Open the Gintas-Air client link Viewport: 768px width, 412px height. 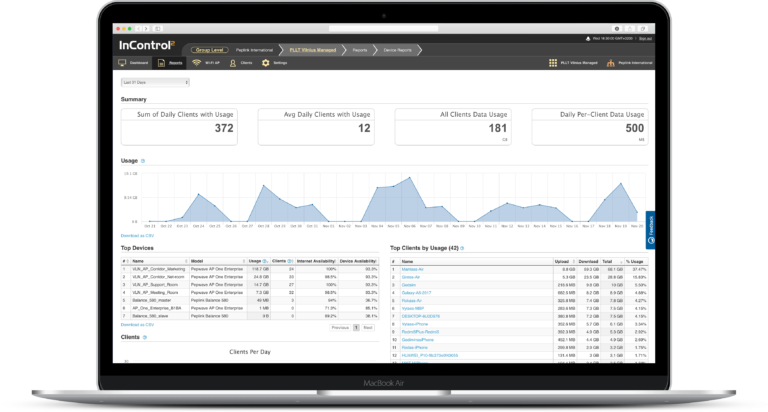pyautogui.click(x=410, y=277)
